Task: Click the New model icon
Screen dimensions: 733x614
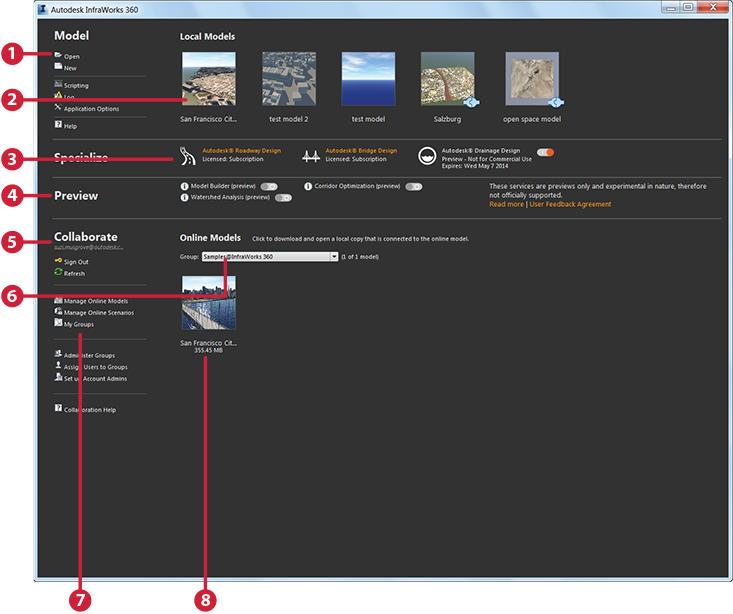Action: tap(58, 66)
